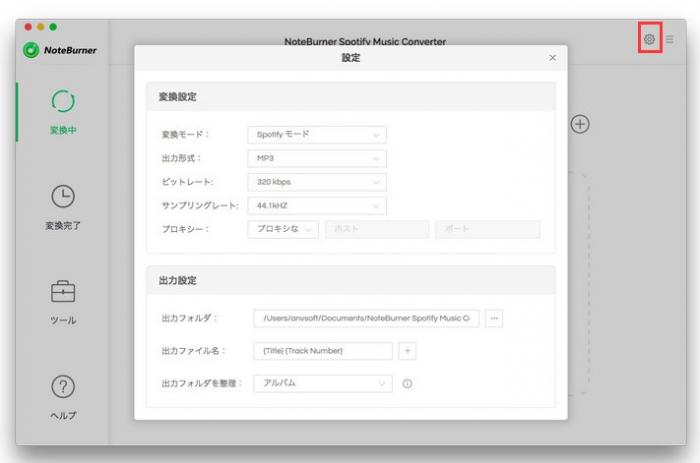700x463 pixels.
Task: Open the 変換モード dropdown
Action: pos(317,134)
